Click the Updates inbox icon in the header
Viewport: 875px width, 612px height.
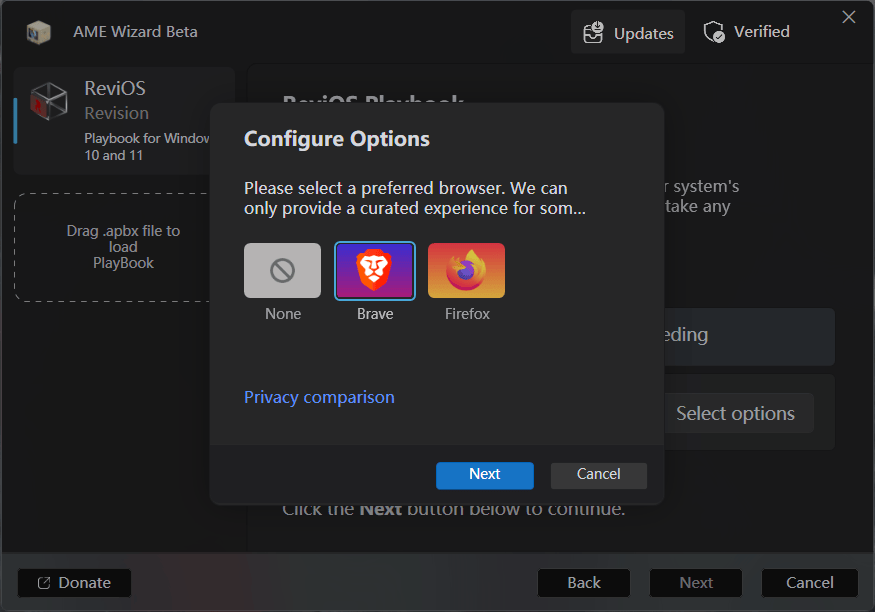point(594,31)
